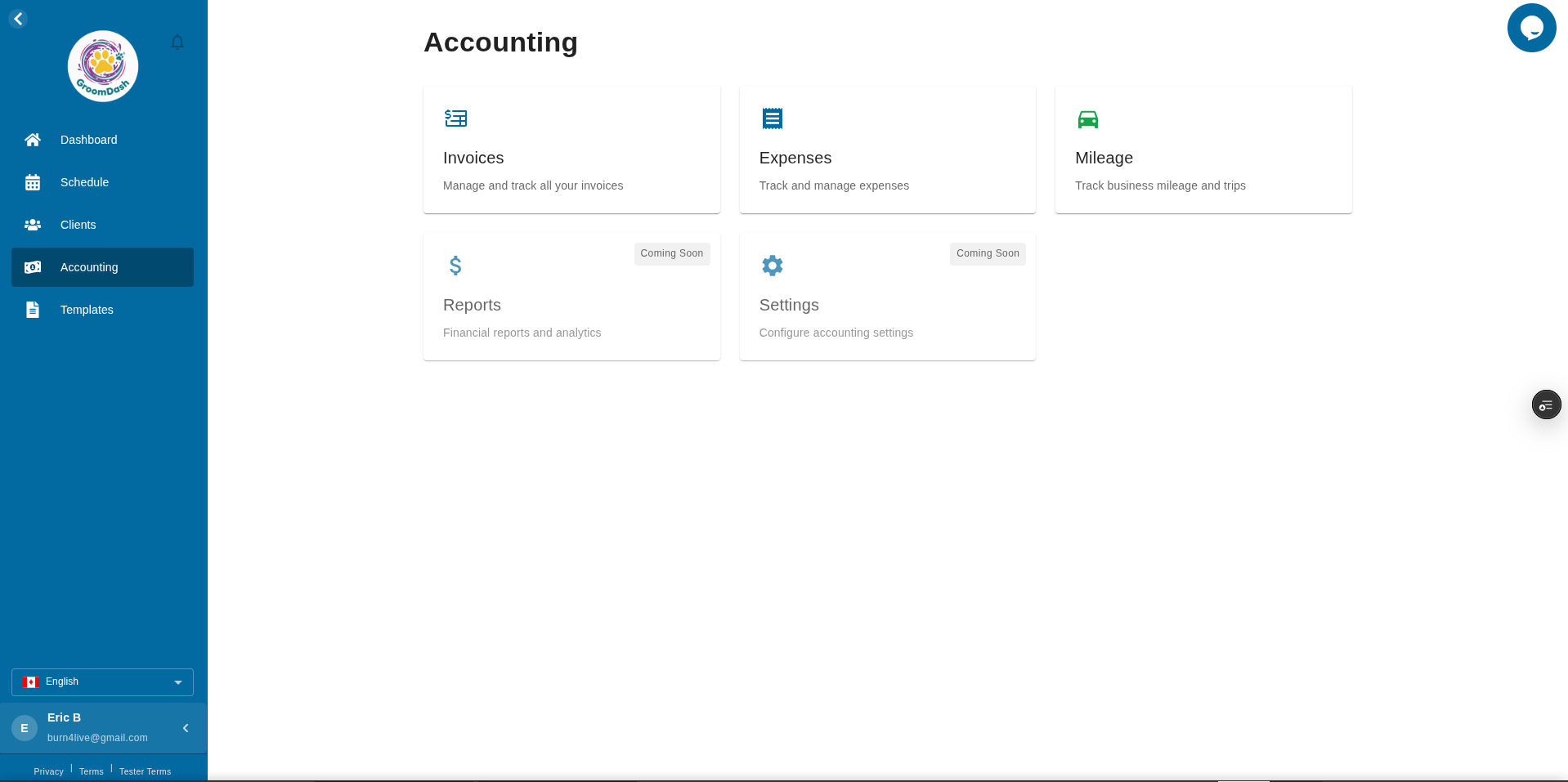Image resolution: width=1568 pixels, height=782 pixels.
Task: Click the Clients people icon
Action: click(33, 225)
